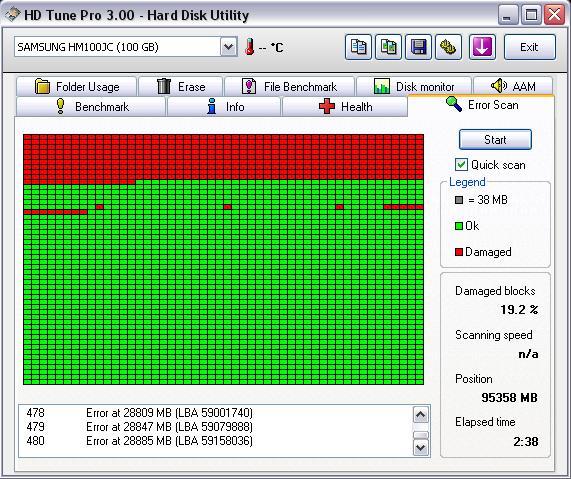Click the thermometer temperature icon
The image size is (571, 479).
pos(249,47)
